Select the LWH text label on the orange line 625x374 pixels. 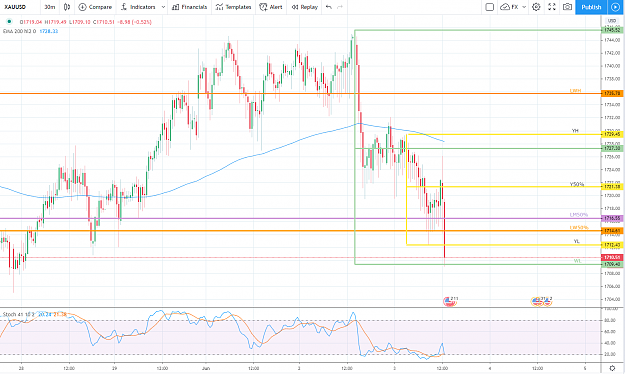[x=575, y=91]
